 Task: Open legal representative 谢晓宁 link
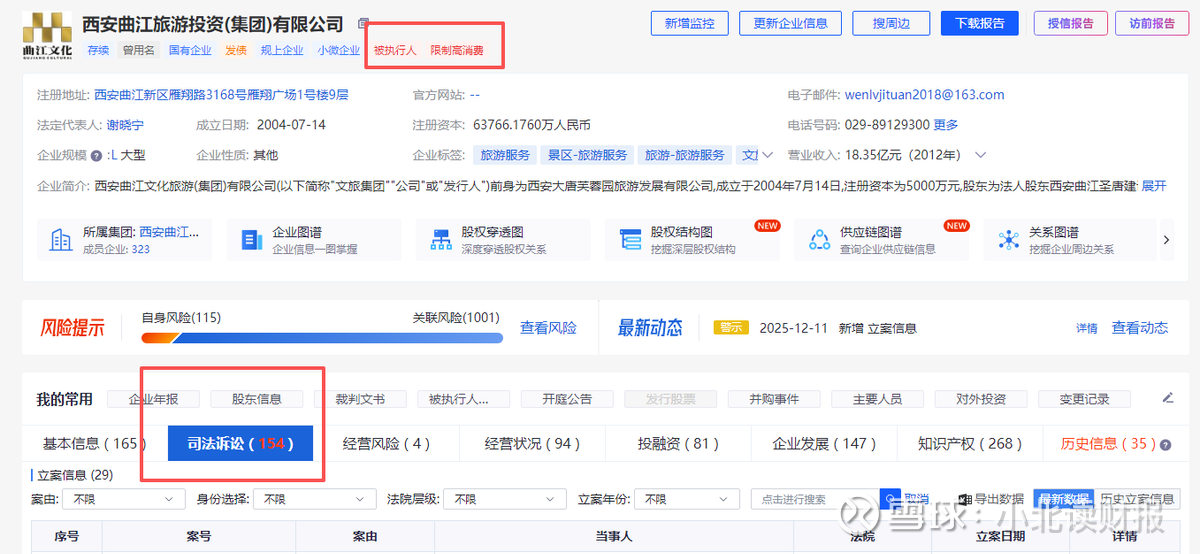coord(125,125)
